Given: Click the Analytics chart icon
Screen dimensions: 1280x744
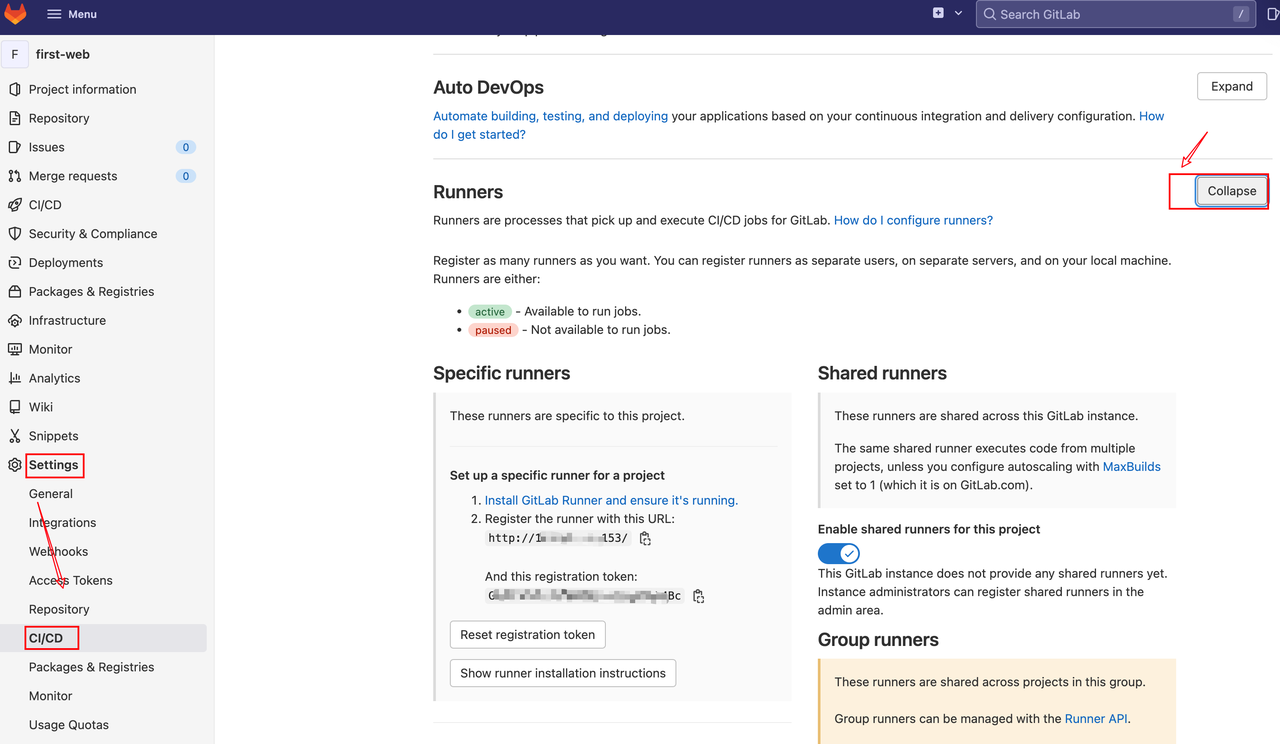Looking at the screenshot, I should coord(14,379).
